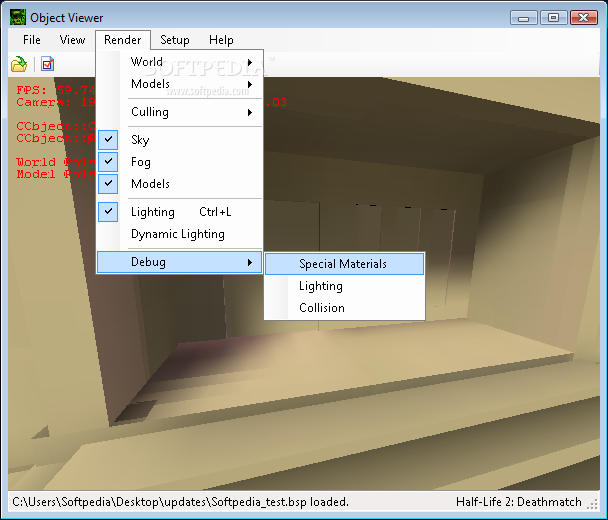This screenshot has height=520, width=608.
Task: Click the Object Viewer app icon in the title bar
Action: point(18,17)
